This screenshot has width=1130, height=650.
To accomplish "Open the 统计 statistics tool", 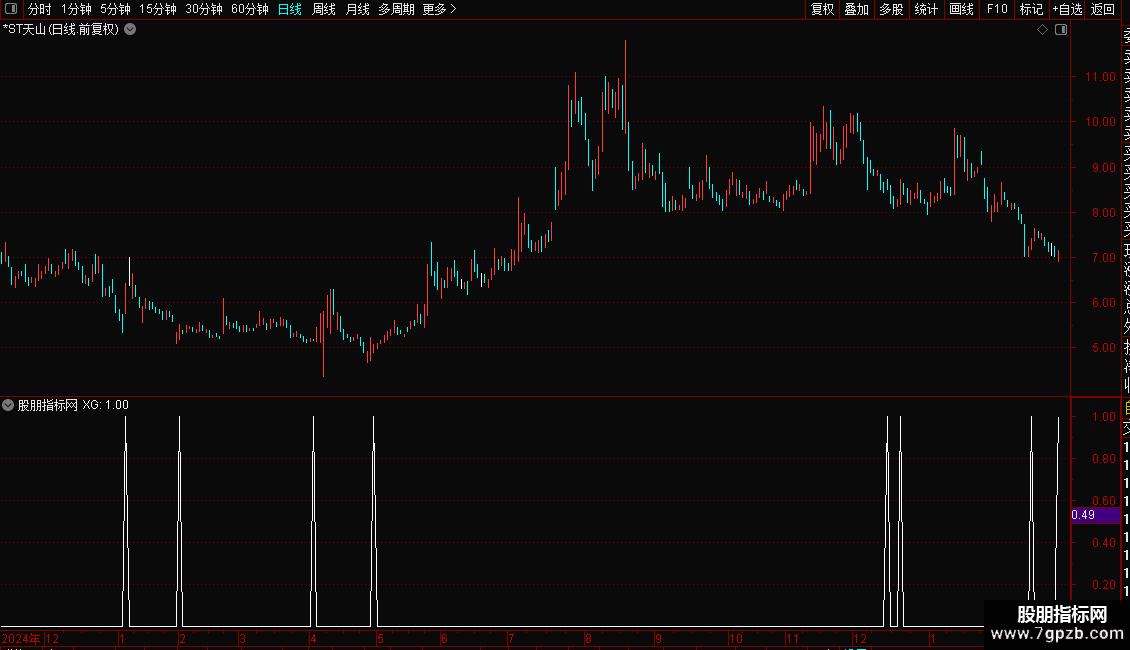I will pos(926,9).
